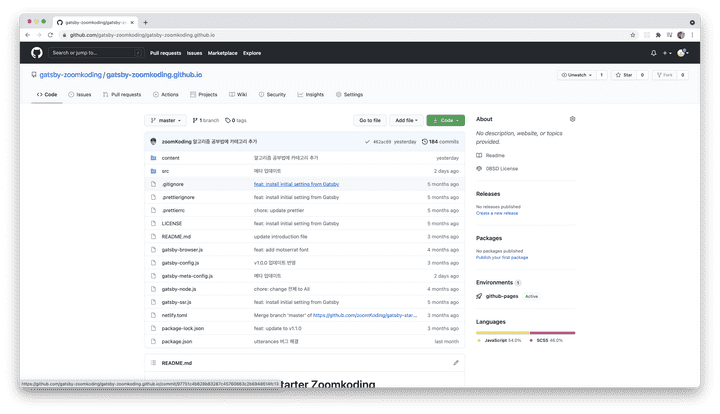Open the user avatar menu
Image resolution: width=720 pixels, height=414 pixels.
point(682,53)
